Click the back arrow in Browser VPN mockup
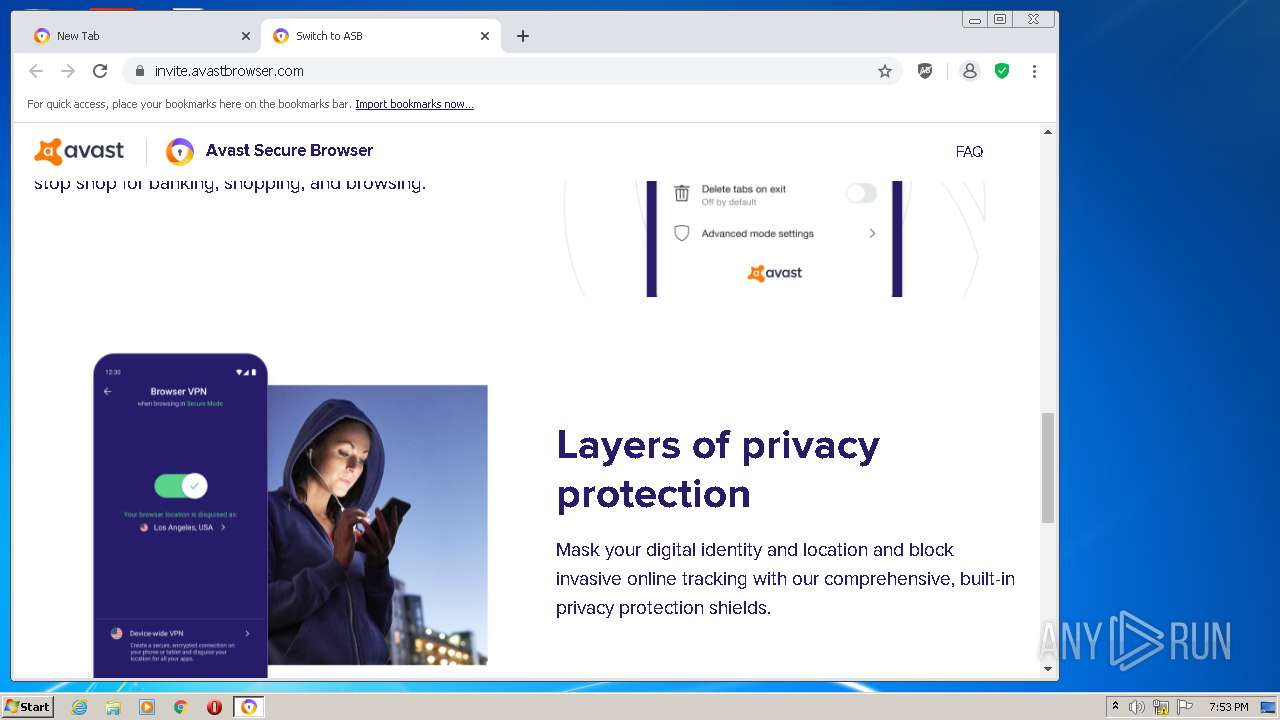The image size is (1280, 720). point(108,391)
